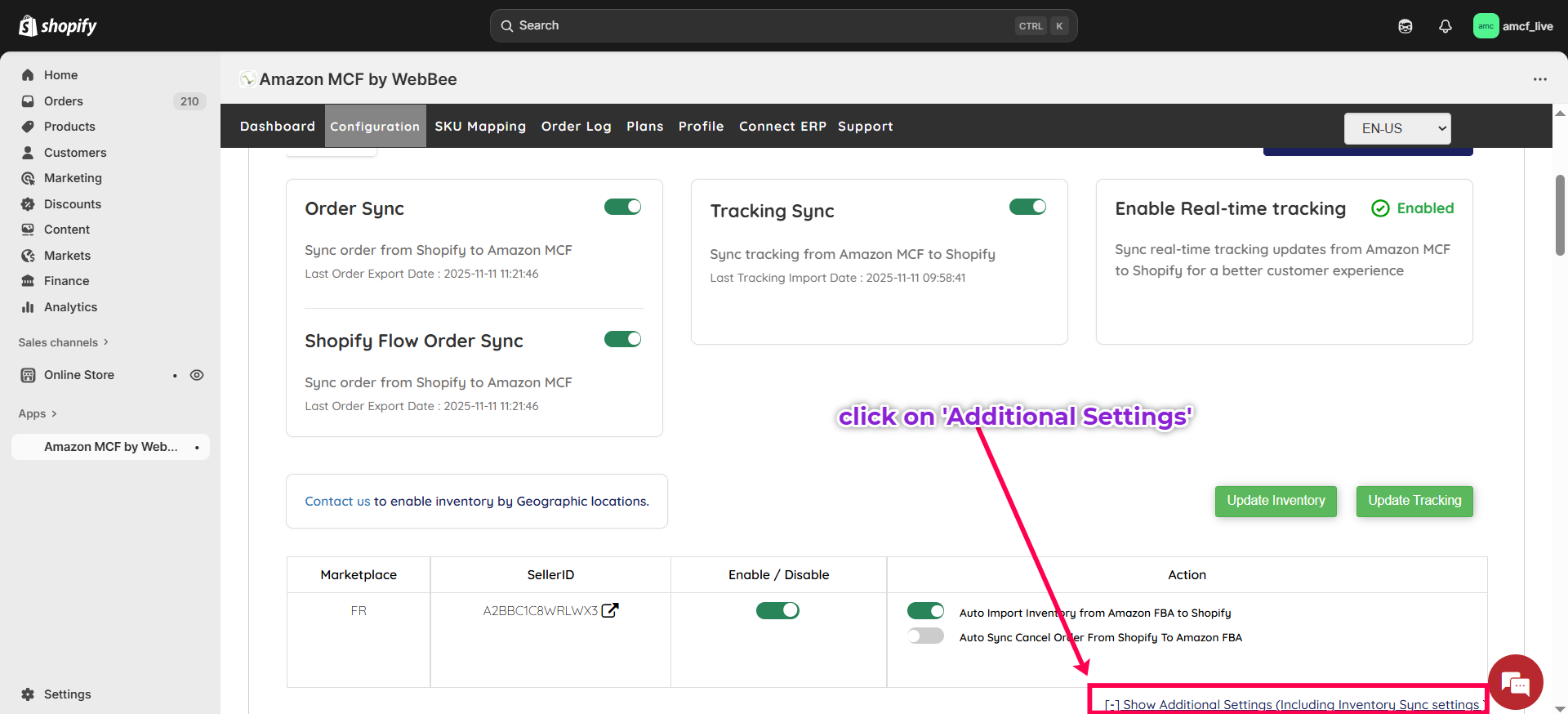Enable Auto Sync Cancel Order toggle
The width and height of the screenshot is (1568, 714).
pos(925,636)
